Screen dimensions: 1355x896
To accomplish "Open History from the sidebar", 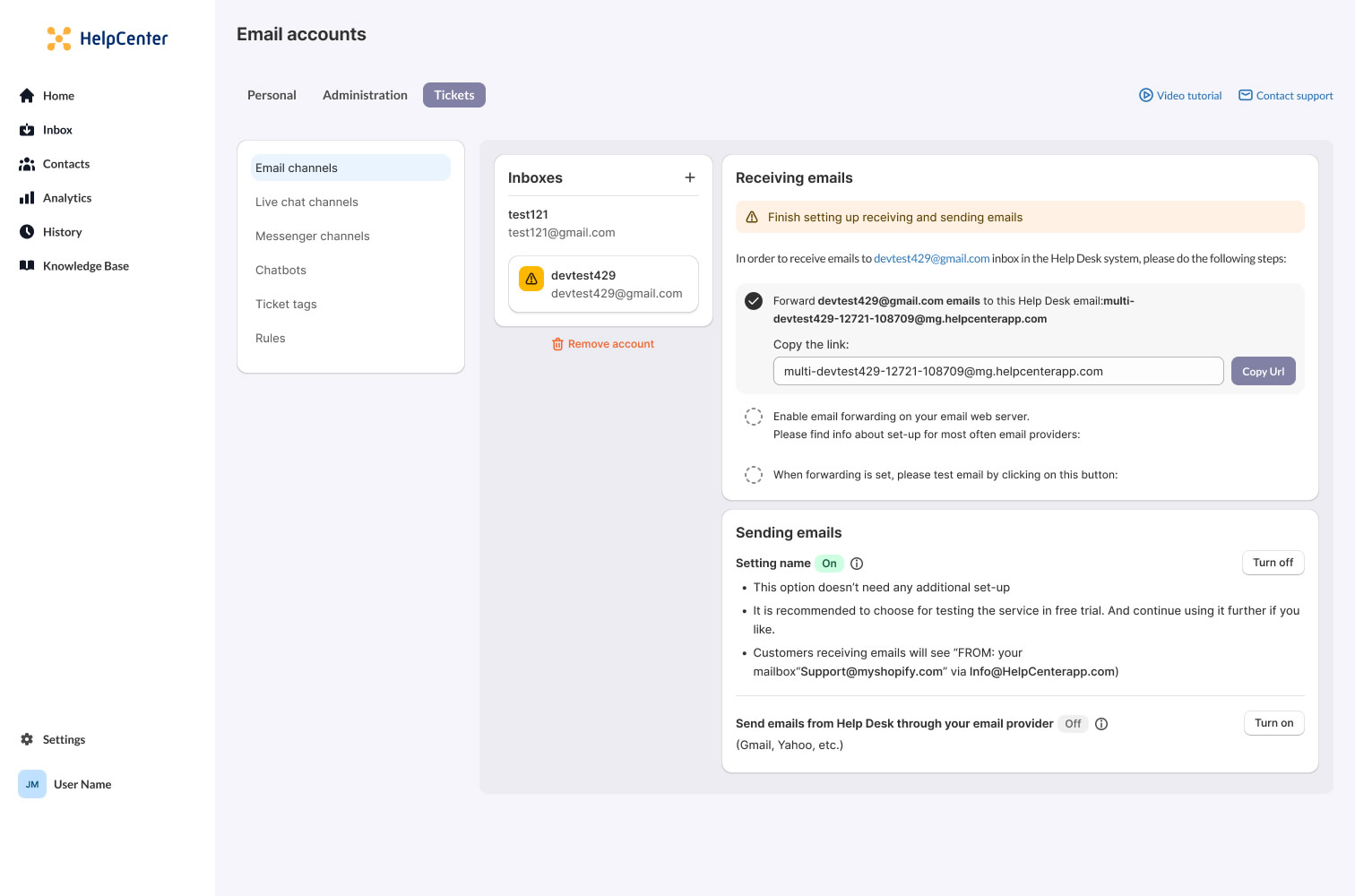I will pyautogui.click(x=63, y=231).
